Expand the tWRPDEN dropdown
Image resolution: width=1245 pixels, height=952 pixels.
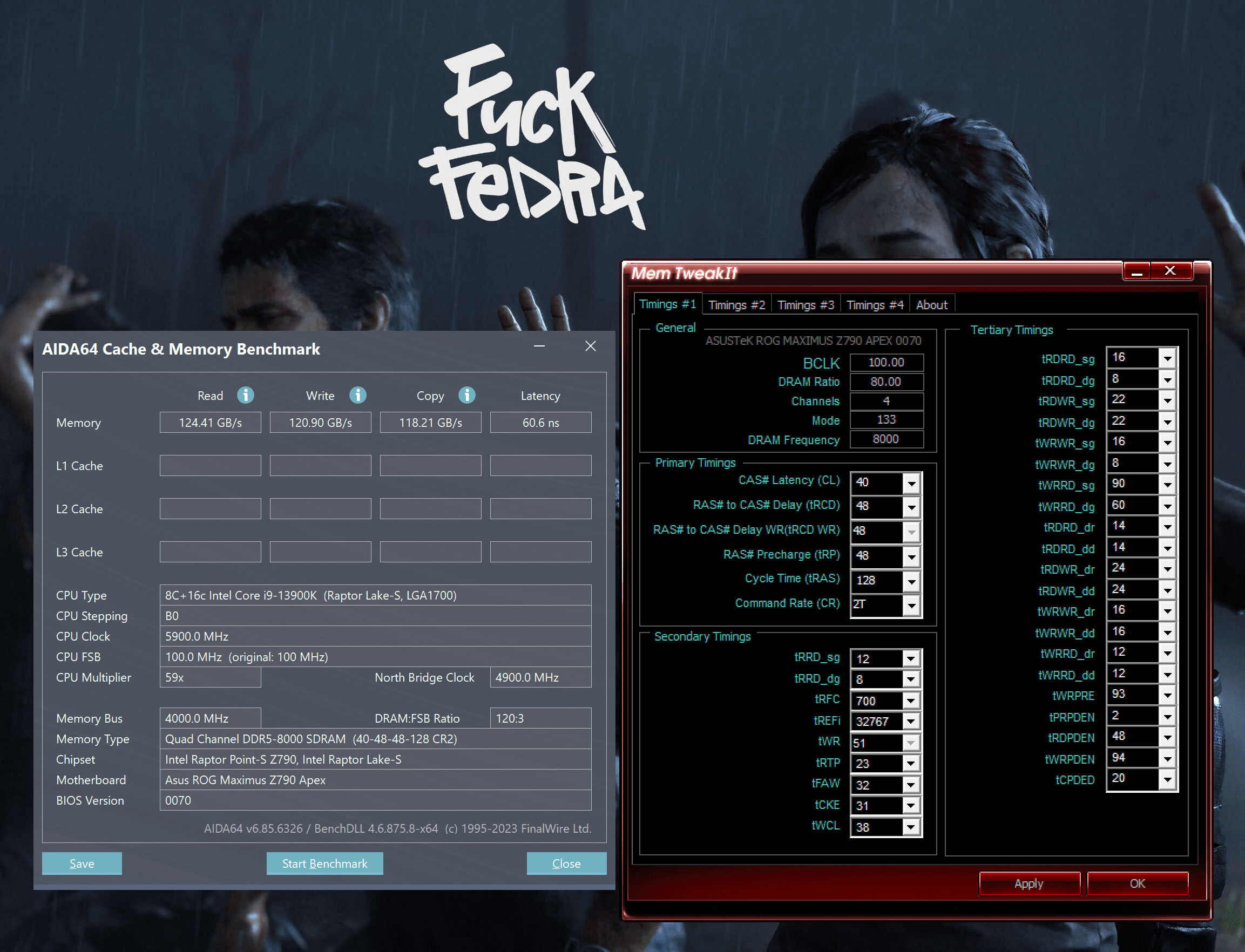(1168, 758)
